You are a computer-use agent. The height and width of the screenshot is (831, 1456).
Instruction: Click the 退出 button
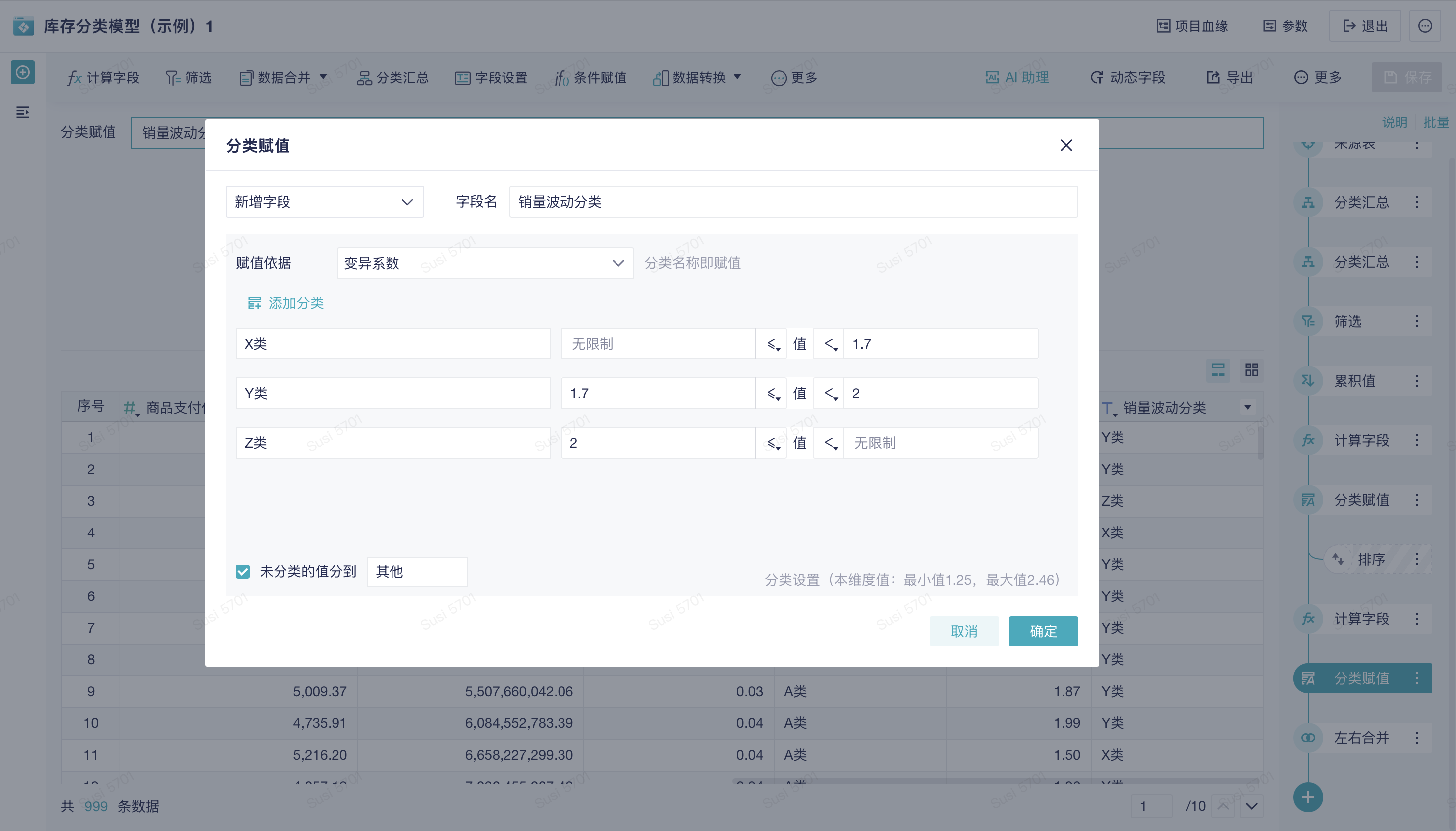(x=1365, y=26)
